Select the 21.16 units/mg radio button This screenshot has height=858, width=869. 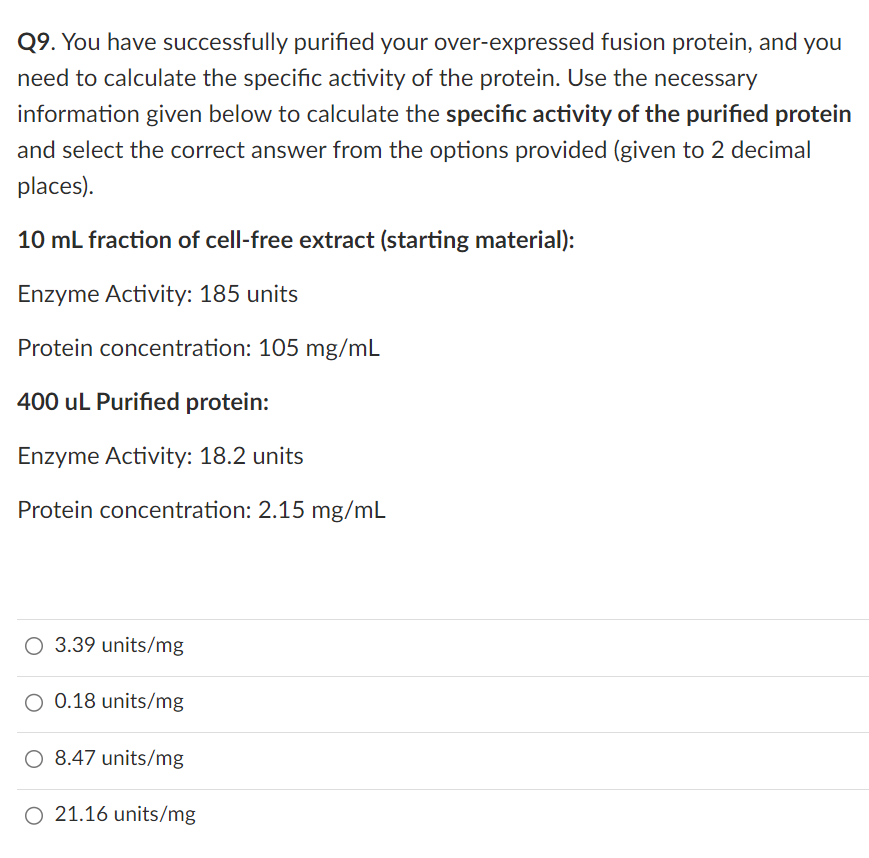33,815
